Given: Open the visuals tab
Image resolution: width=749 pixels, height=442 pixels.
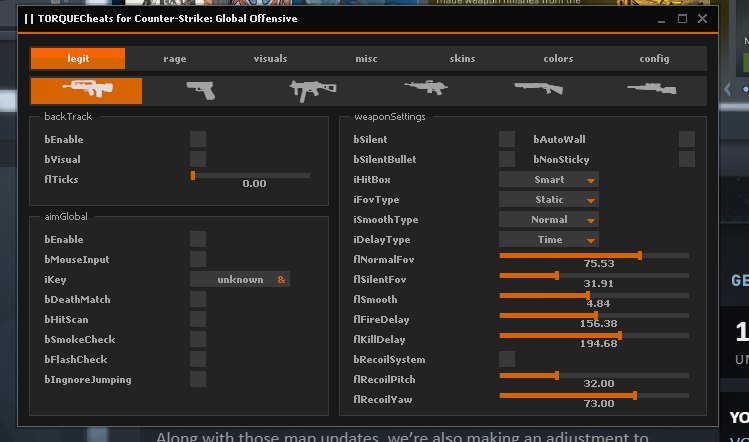Looking at the screenshot, I should 270,58.
